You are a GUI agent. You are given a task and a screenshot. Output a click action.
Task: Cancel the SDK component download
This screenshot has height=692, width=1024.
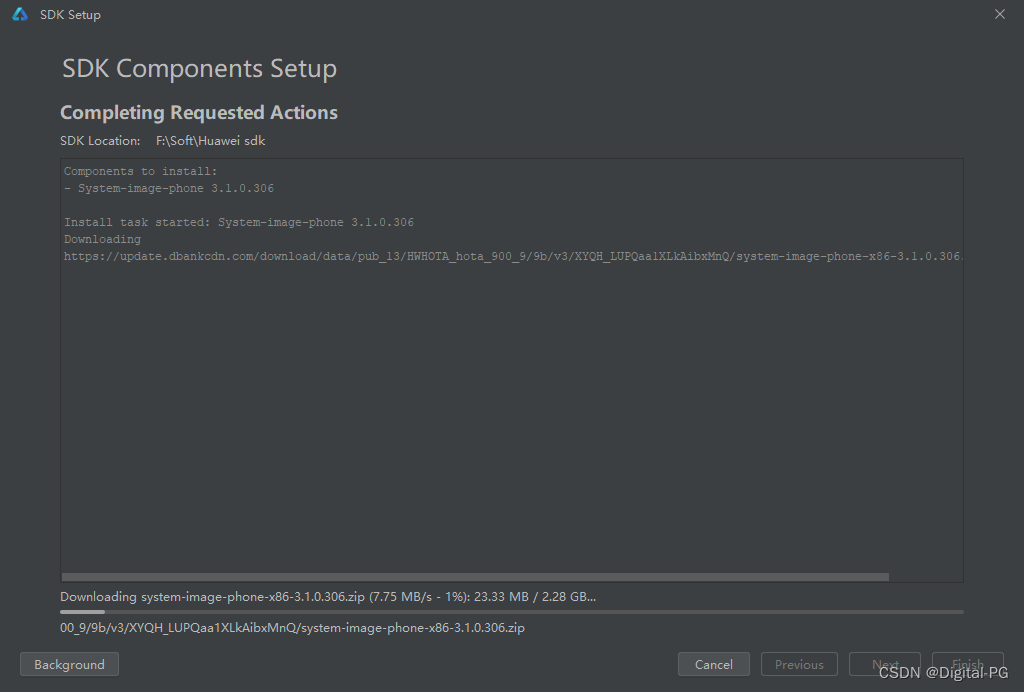point(714,664)
